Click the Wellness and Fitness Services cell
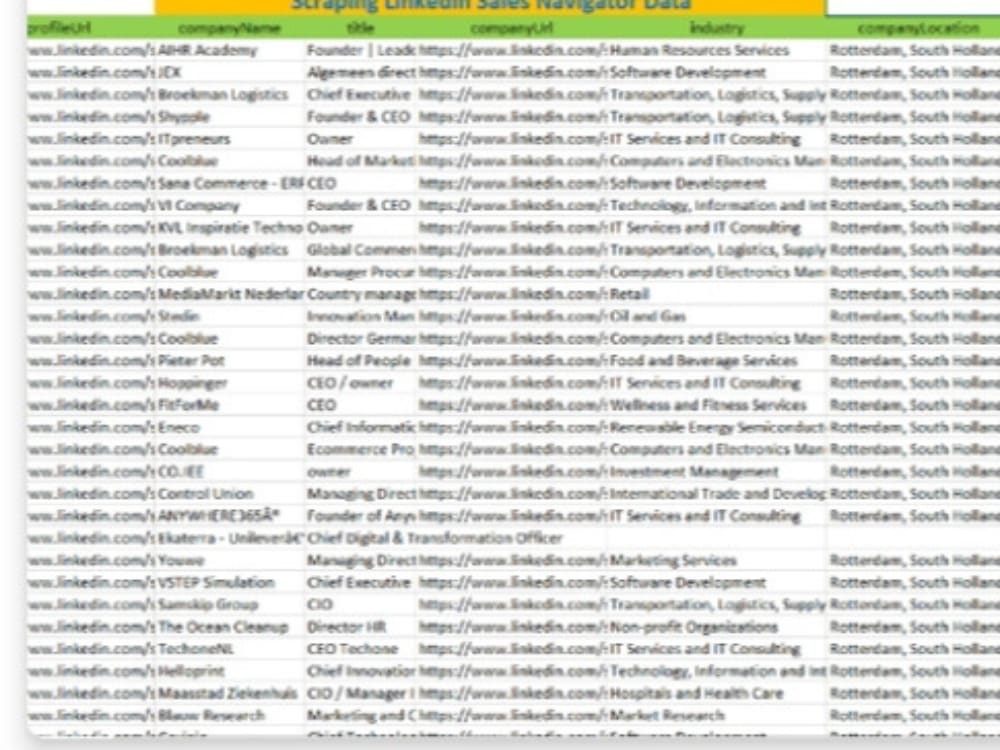 [x=717, y=405]
